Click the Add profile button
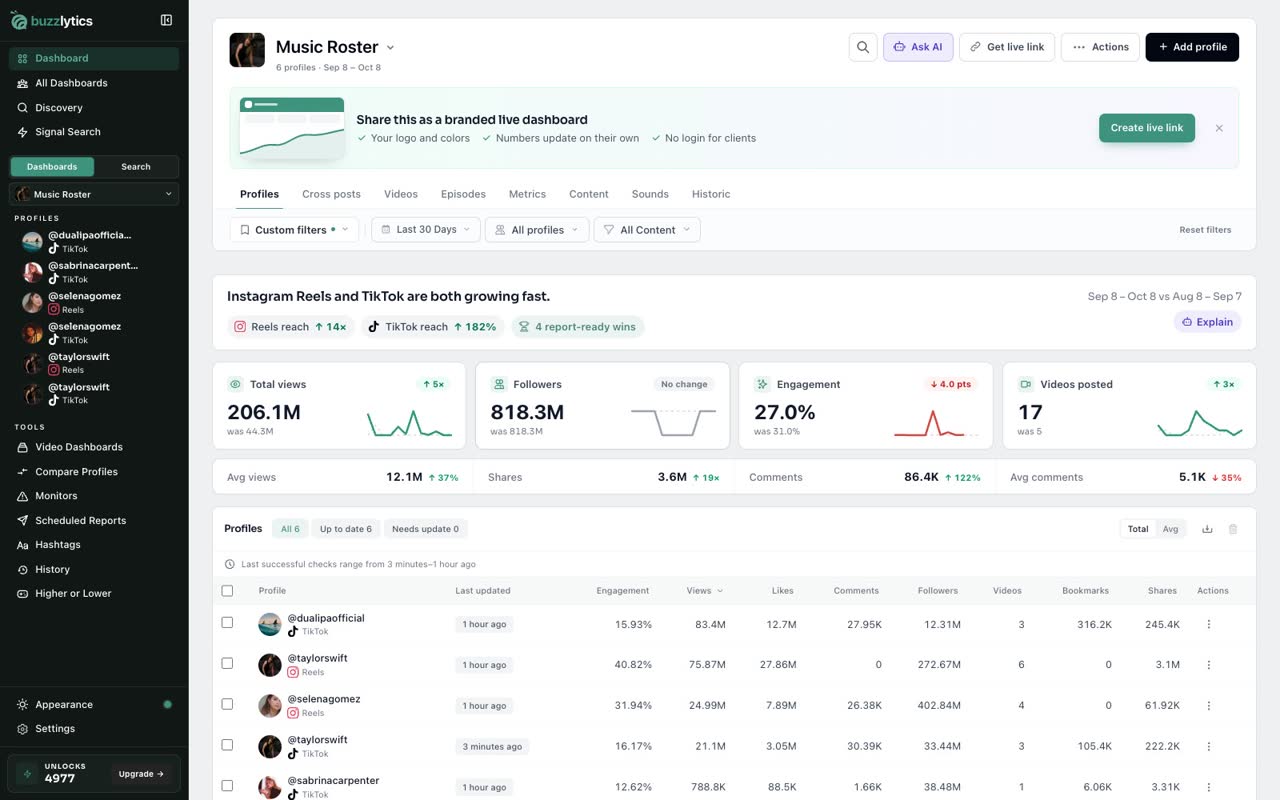 (1192, 47)
